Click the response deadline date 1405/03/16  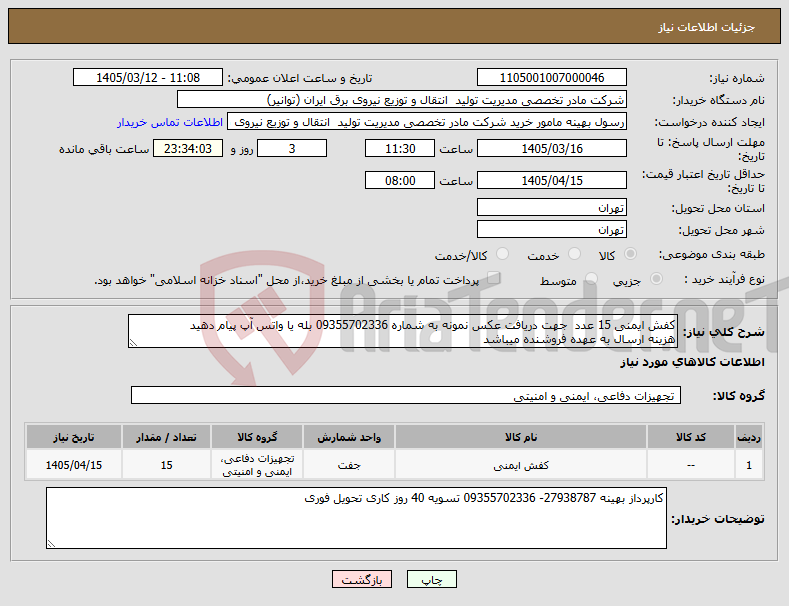(x=551, y=148)
